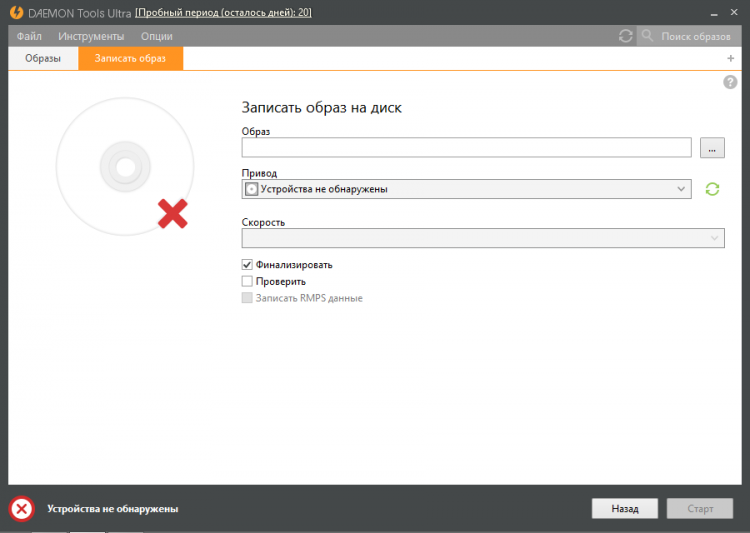Click the plus icon to add tab
Viewport: 750px width, 533px height.
(730, 58)
